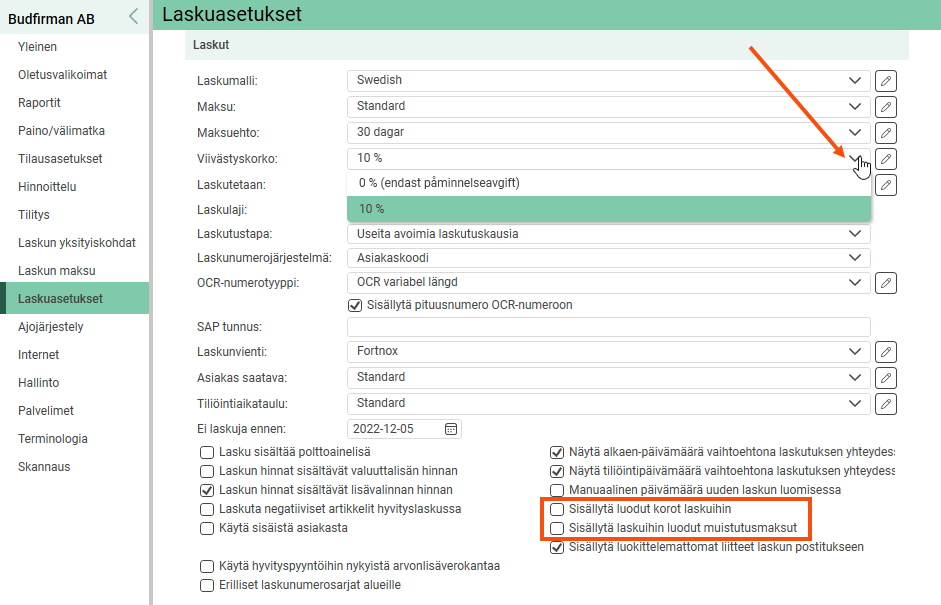Image resolution: width=941 pixels, height=605 pixels.
Task: Check Sisällytä laskuihin luodut muistutusmaksut
Action: tap(558, 528)
